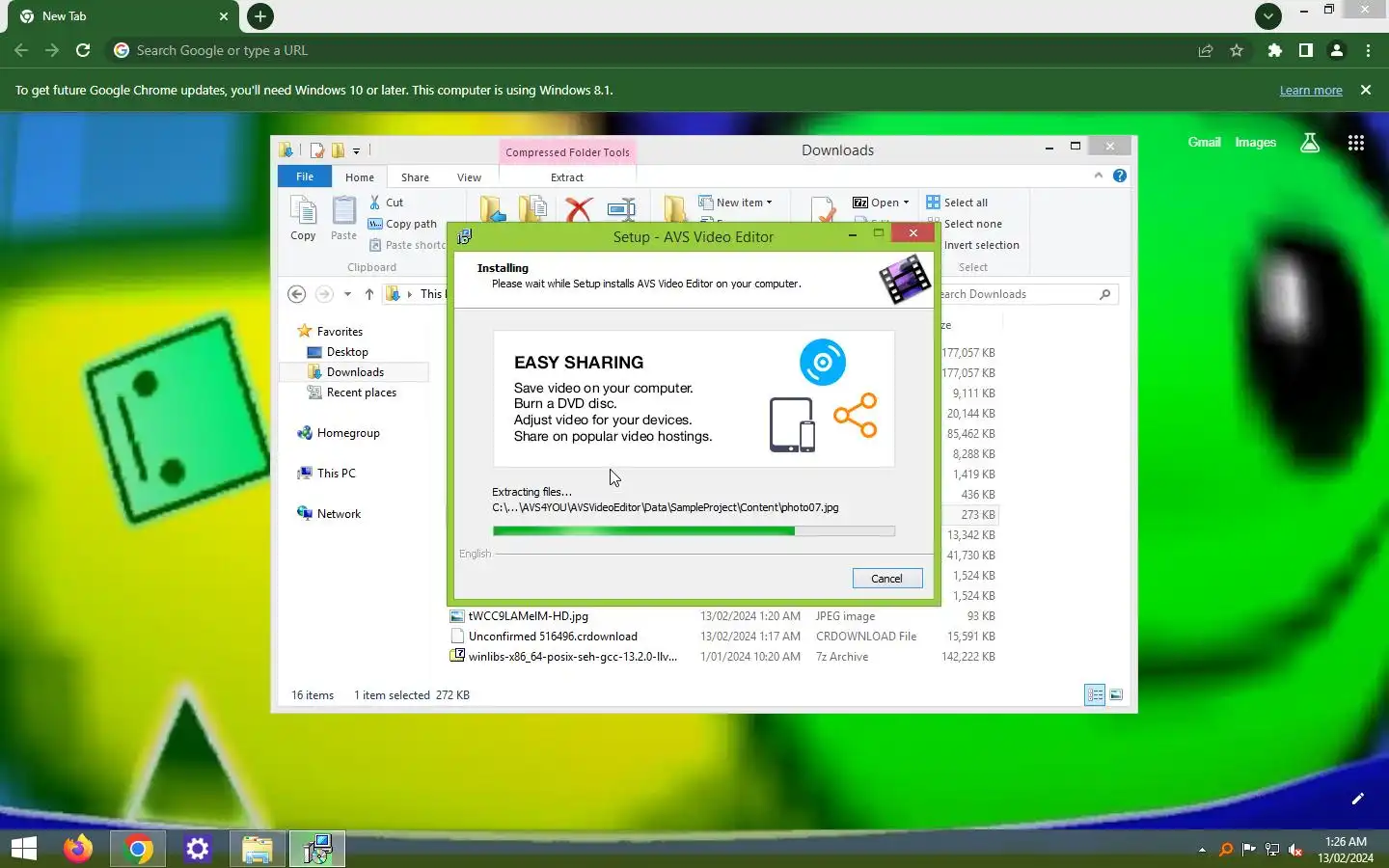
Task: Select Favorites in navigation pane
Action: click(x=330, y=331)
